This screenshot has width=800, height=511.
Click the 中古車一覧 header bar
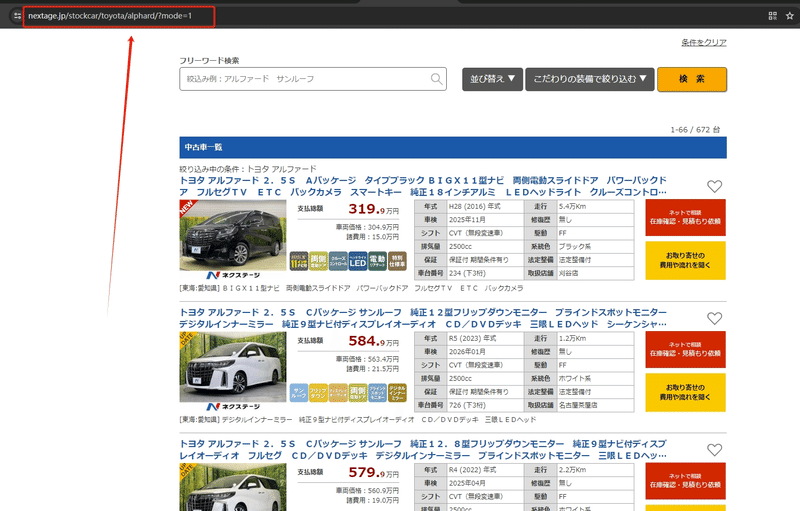(453, 147)
